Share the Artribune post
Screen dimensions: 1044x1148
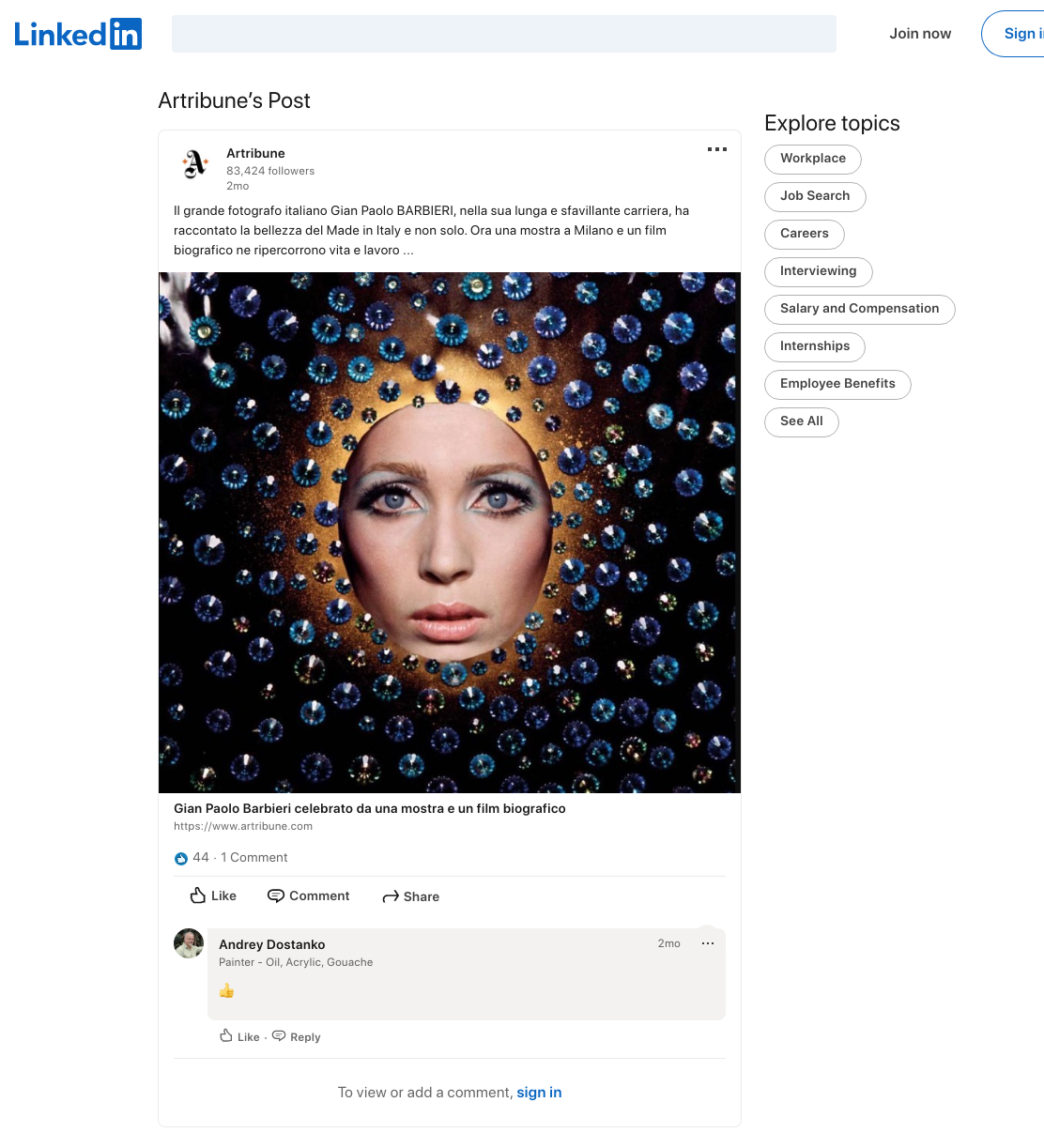point(411,896)
